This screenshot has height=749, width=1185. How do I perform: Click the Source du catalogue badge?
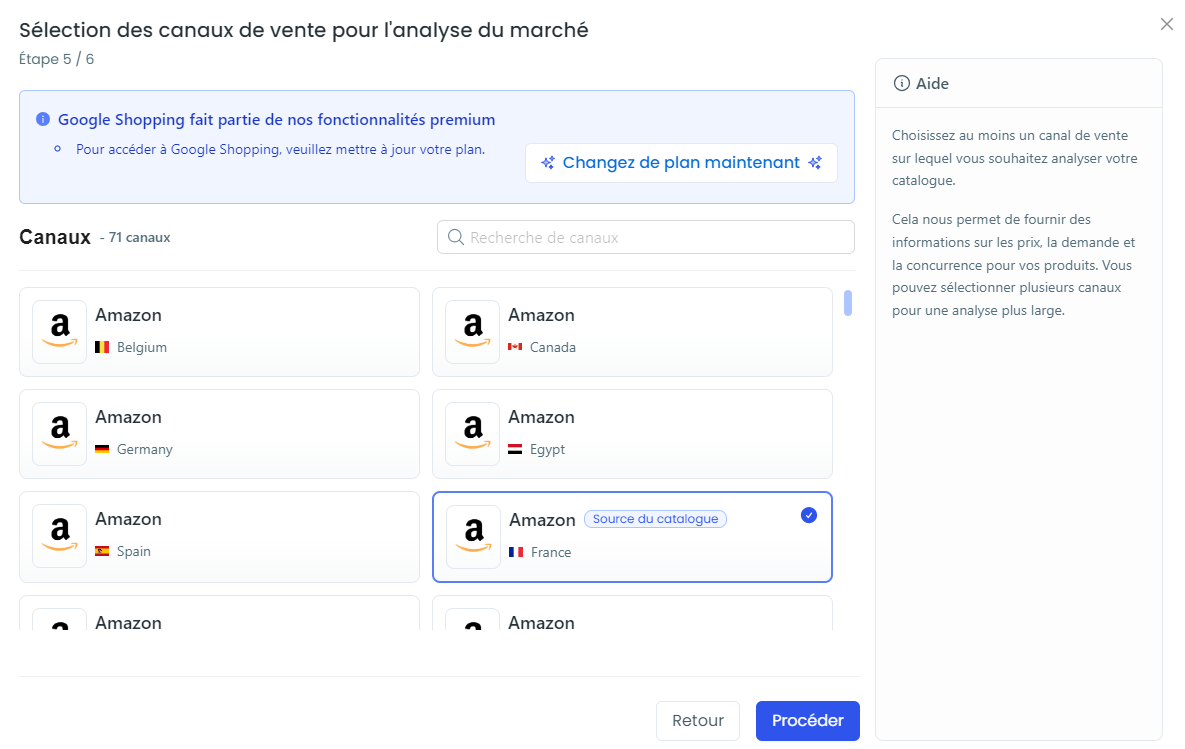(655, 519)
